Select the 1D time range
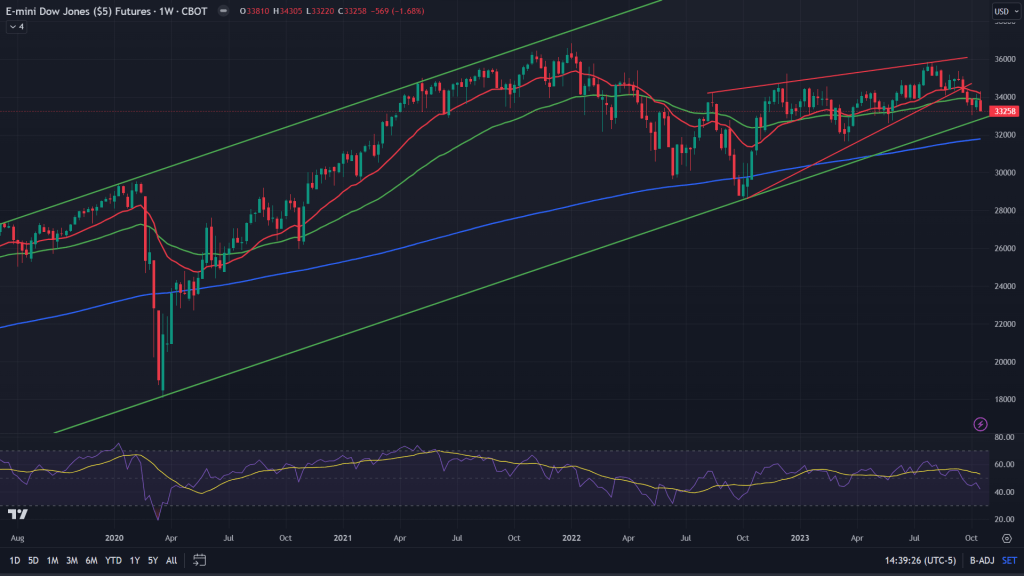 pyautogui.click(x=14, y=560)
